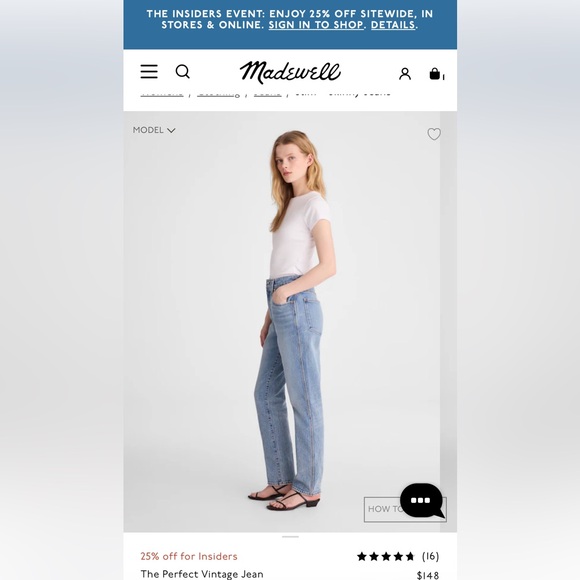Select The Perfect Vintage Jean title
The image size is (580, 580).
(202, 574)
